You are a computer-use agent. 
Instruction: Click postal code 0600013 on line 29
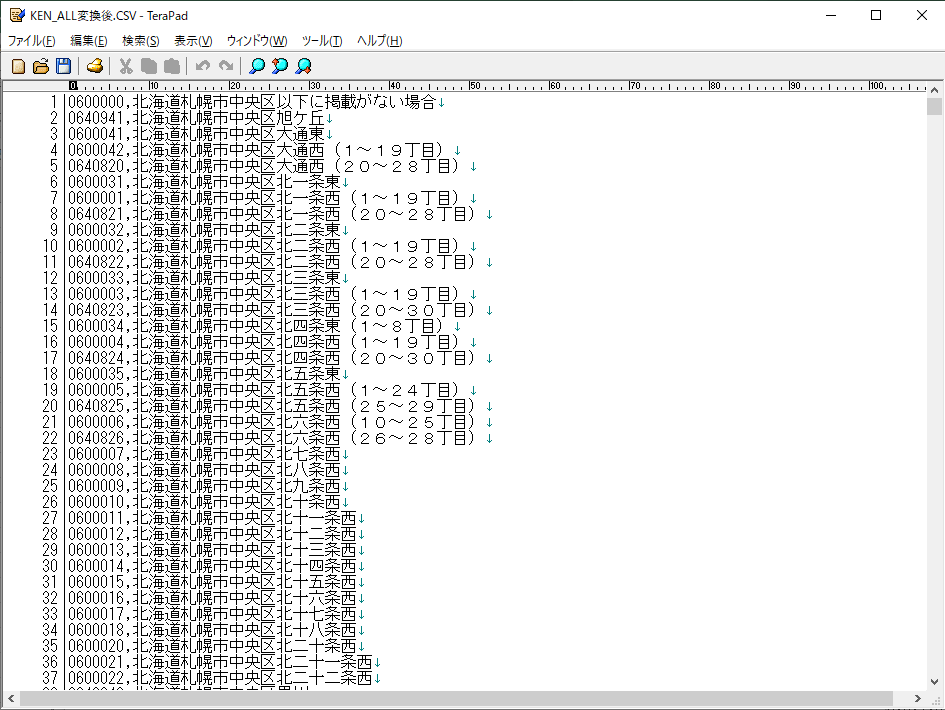95,550
